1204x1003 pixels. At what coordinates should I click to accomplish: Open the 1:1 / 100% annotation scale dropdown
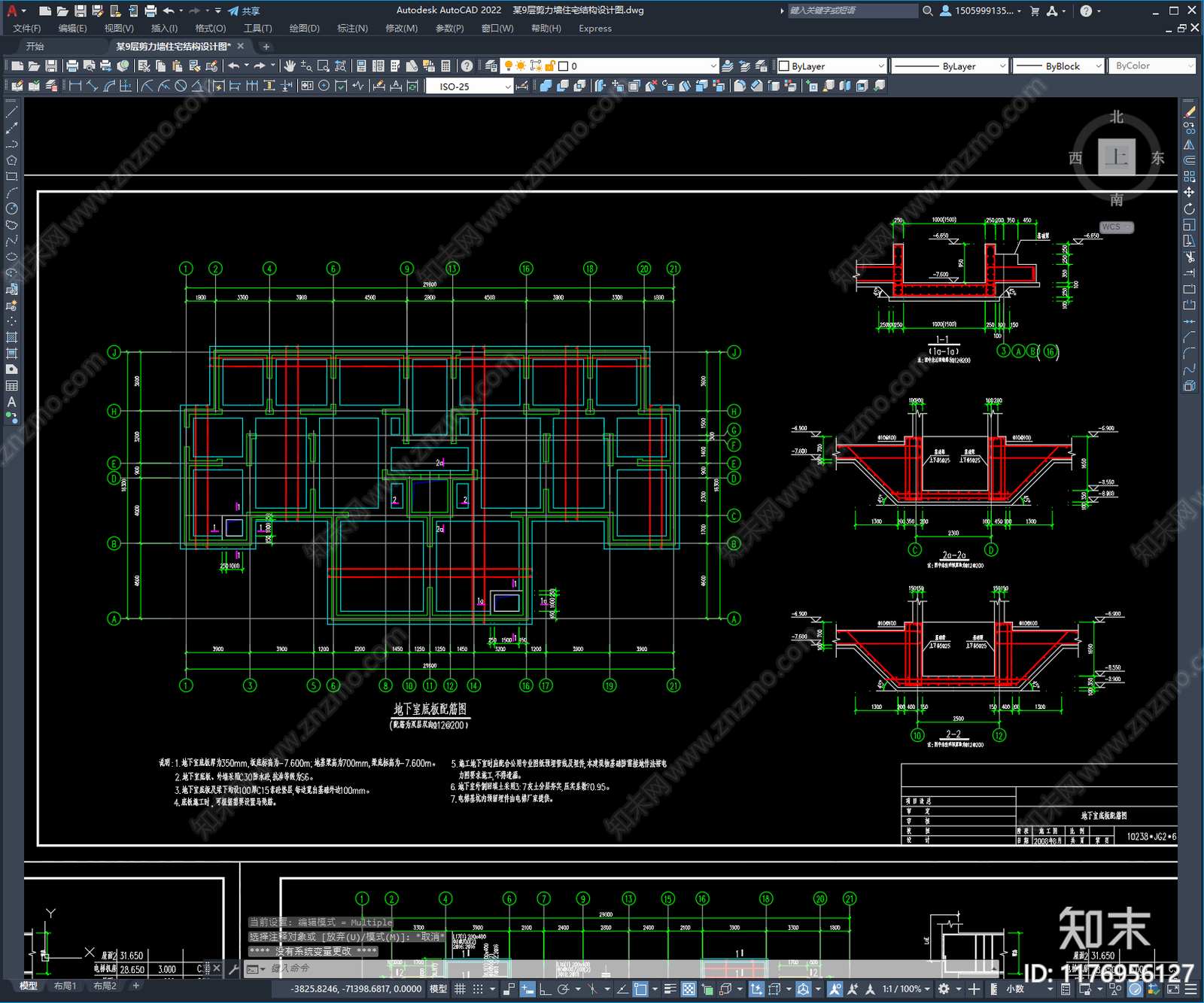[x=906, y=989]
